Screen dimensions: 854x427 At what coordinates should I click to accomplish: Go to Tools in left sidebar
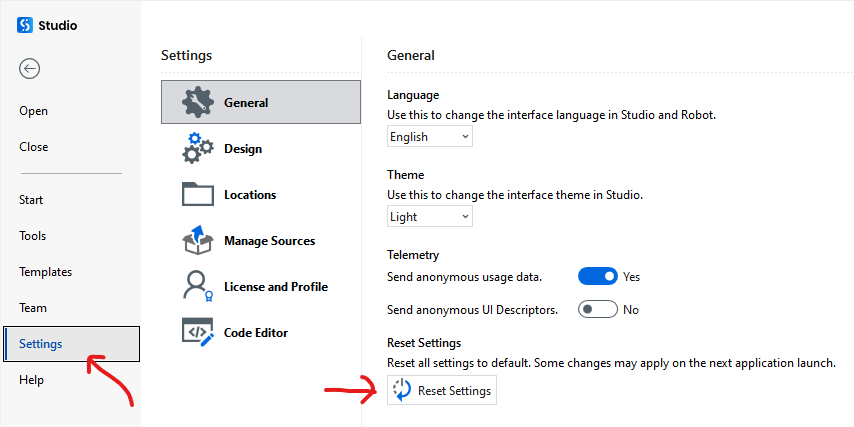point(33,236)
